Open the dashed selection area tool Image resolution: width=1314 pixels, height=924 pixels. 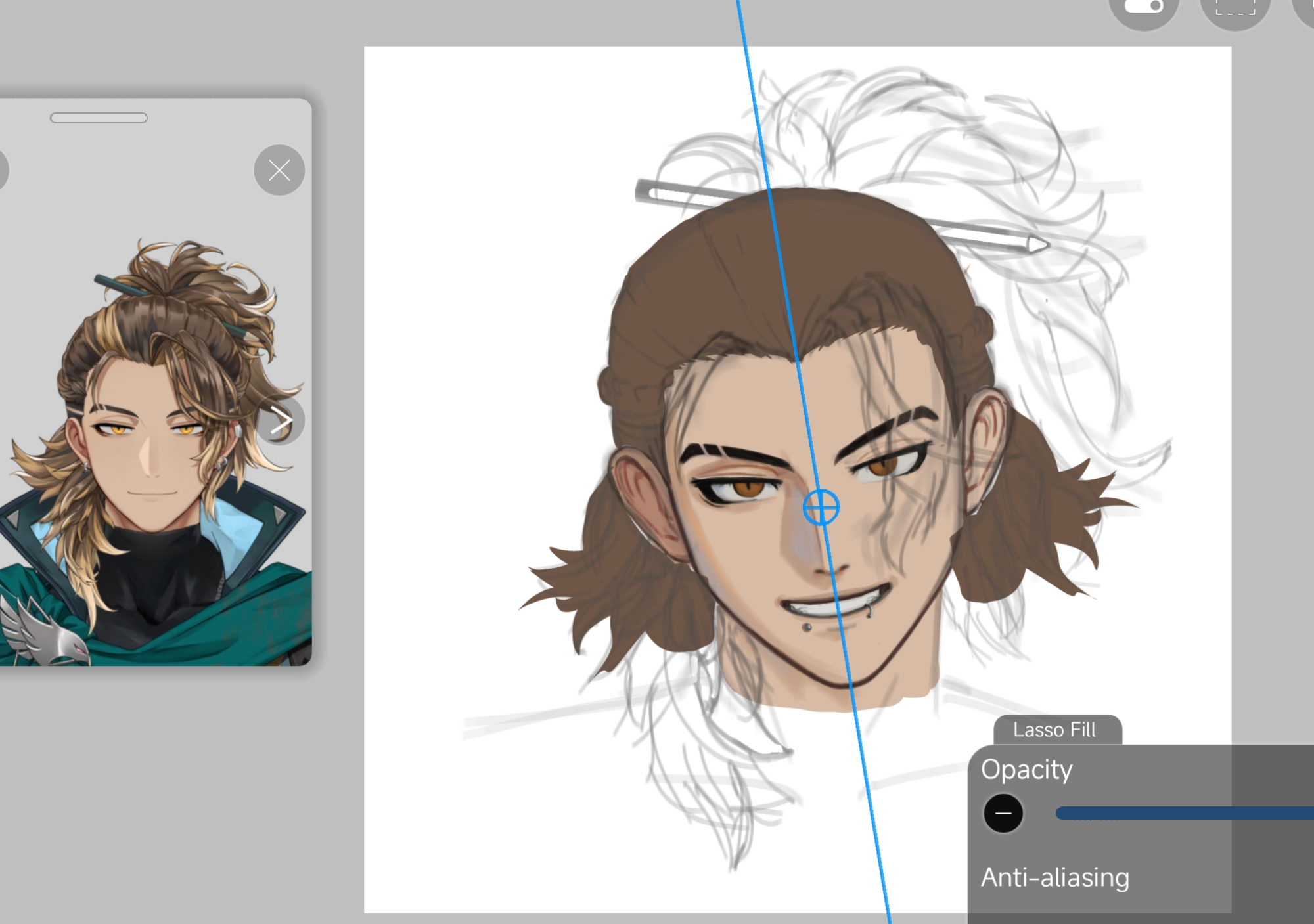(1235, 9)
